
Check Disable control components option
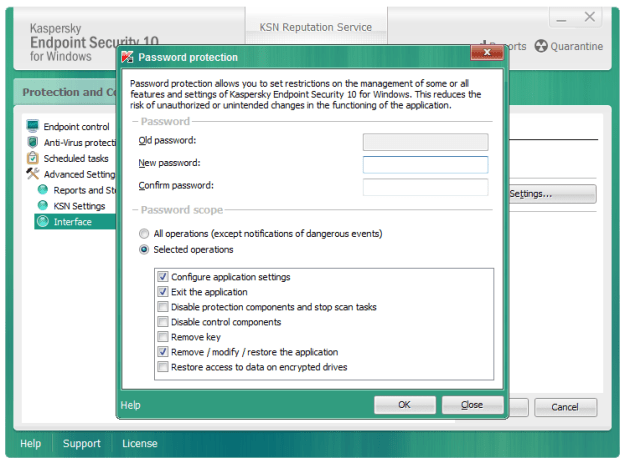(163, 322)
